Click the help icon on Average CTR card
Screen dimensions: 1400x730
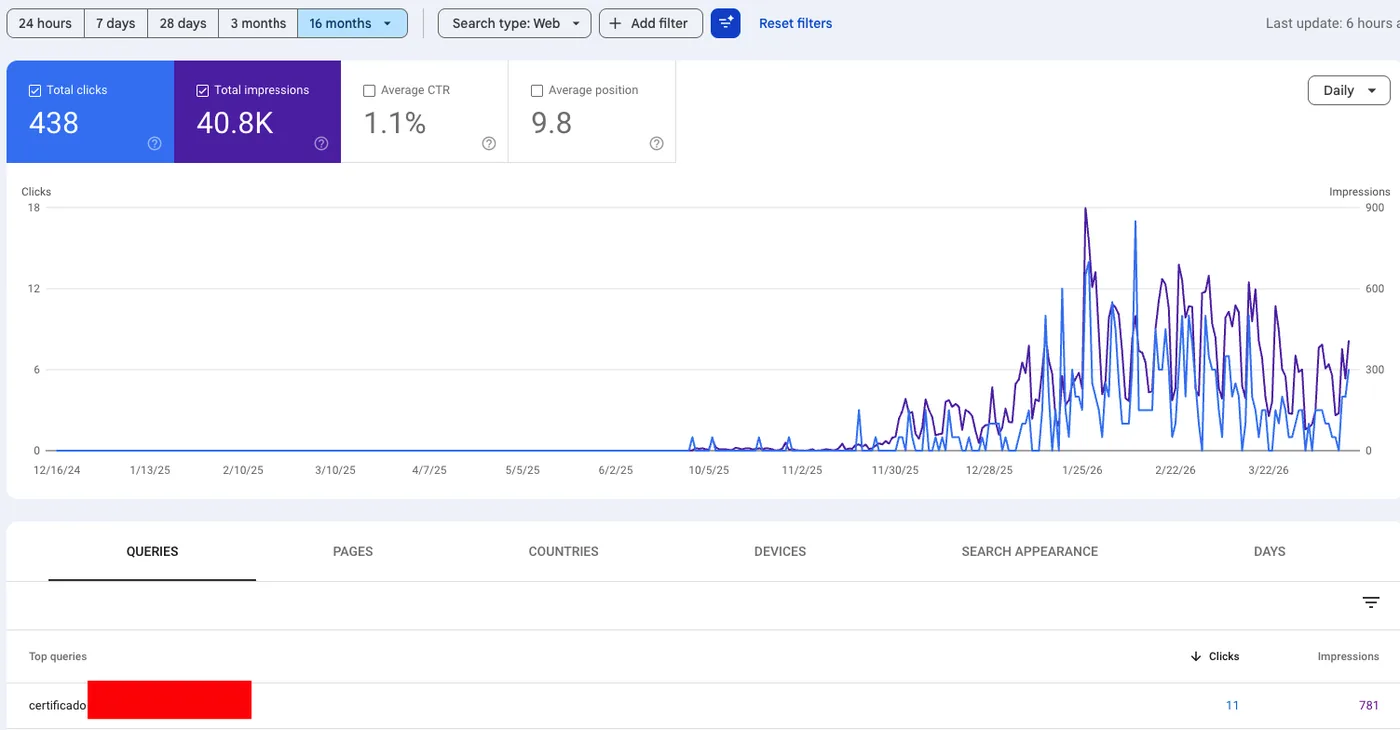tap(489, 143)
